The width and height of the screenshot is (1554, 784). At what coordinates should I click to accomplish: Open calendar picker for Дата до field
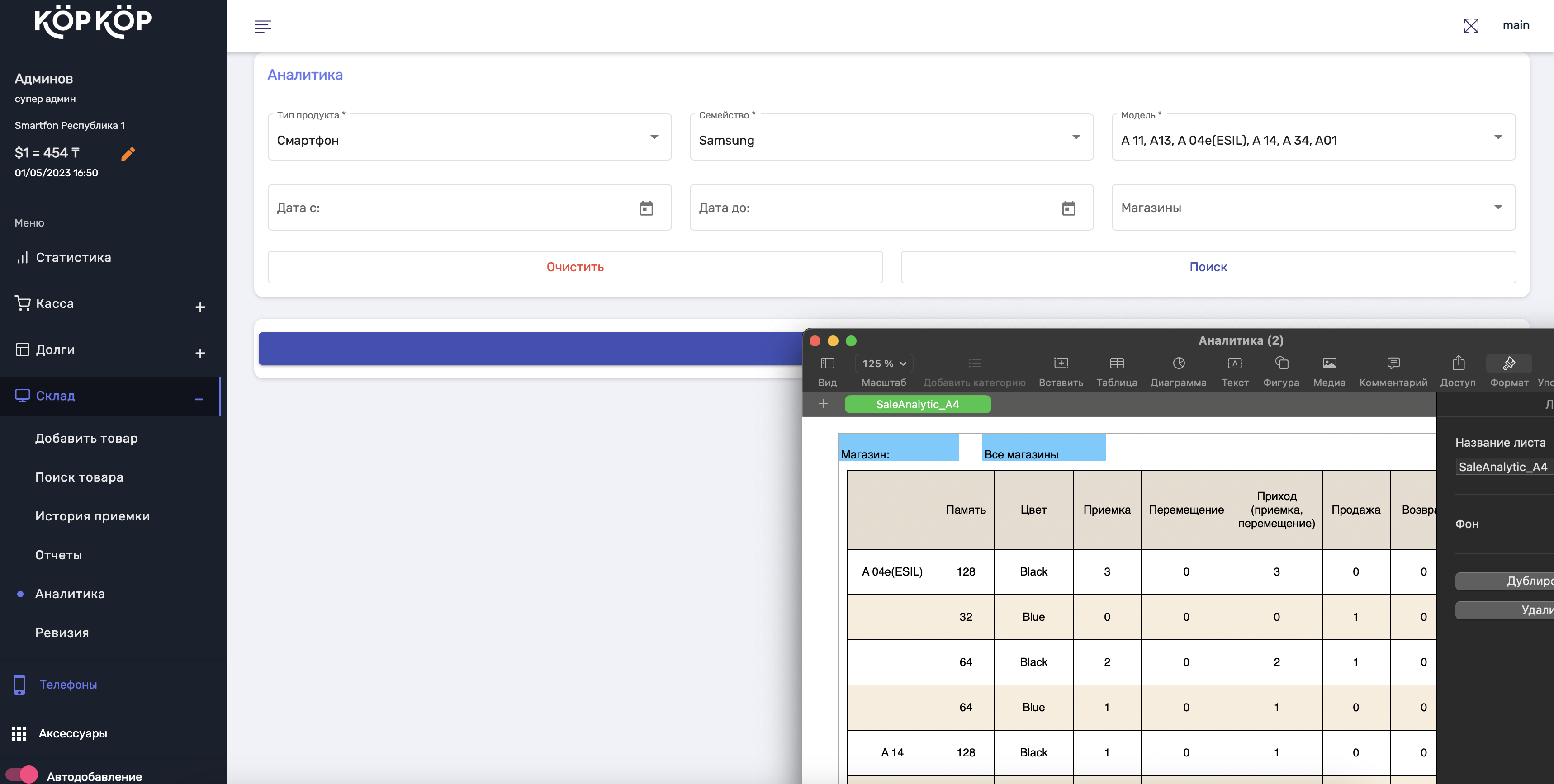point(1068,208)
